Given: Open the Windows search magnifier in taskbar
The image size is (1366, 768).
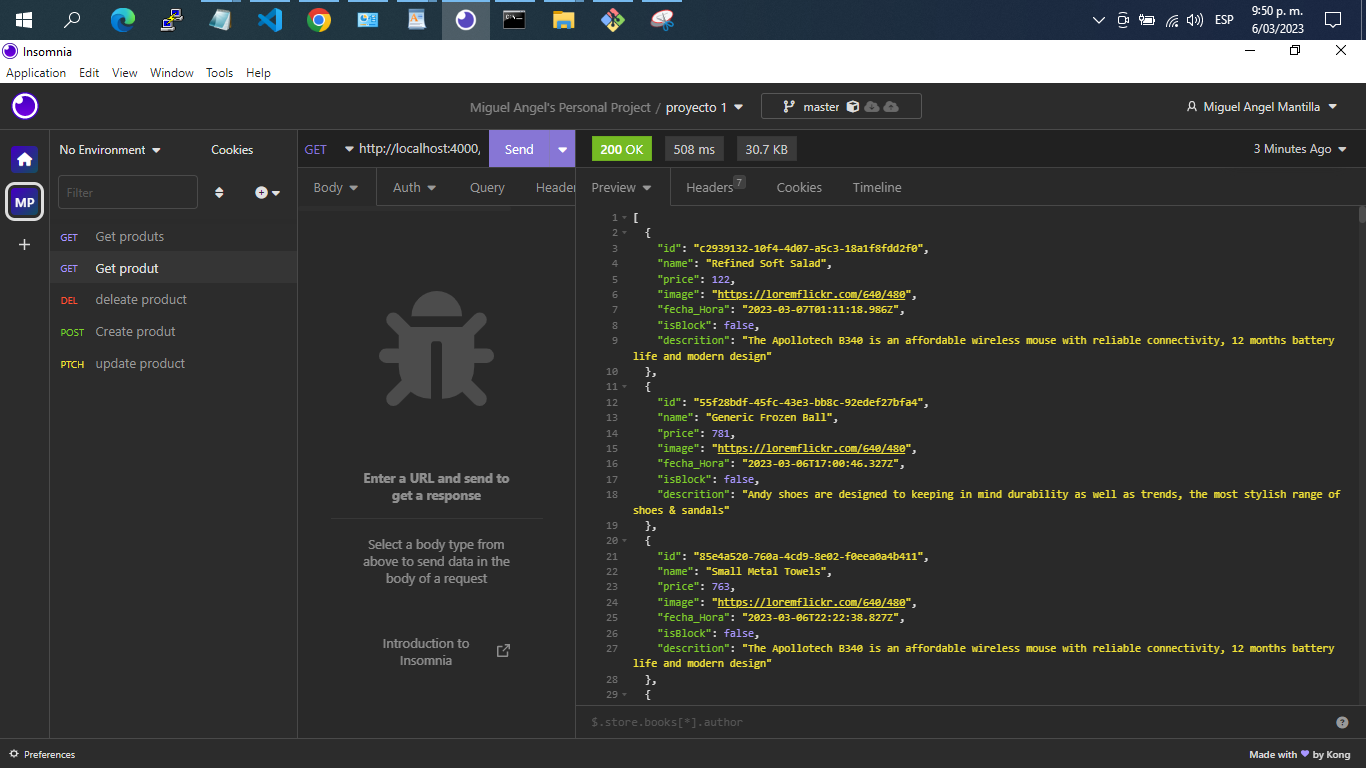Looking at the screenshot, I should coord(71,19).
